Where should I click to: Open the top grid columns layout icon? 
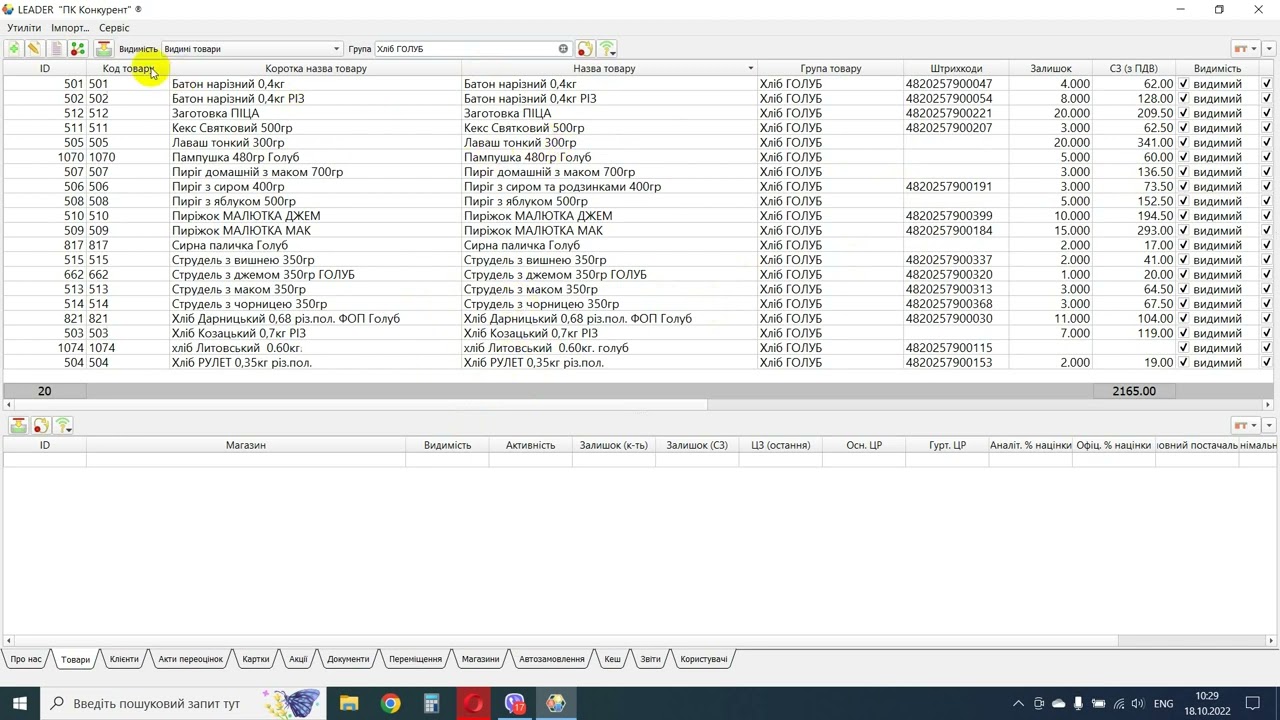tap(1245, 48)
